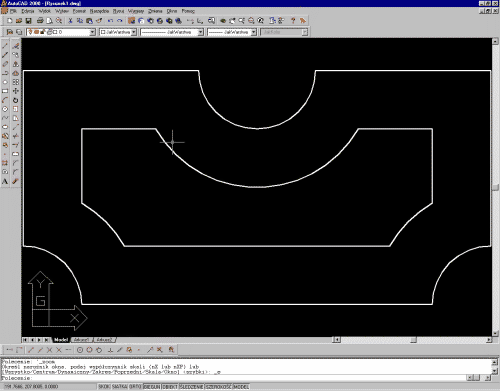The width and height of the screenshot is (500, 391).
Task: Open the lineweight JakWarstwa dropdown
Action: tap(254, 32)
